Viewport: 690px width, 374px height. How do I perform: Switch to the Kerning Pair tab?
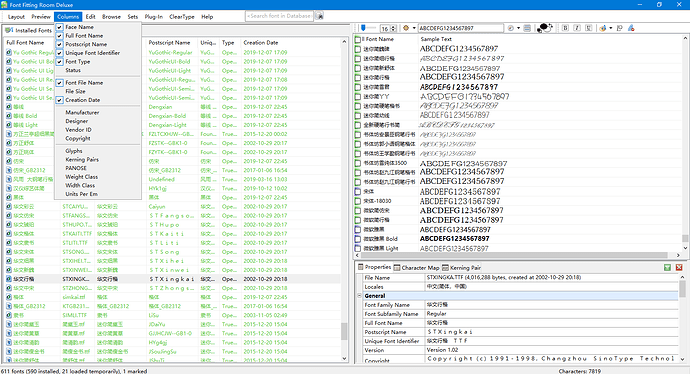click(x=462, y=268)
